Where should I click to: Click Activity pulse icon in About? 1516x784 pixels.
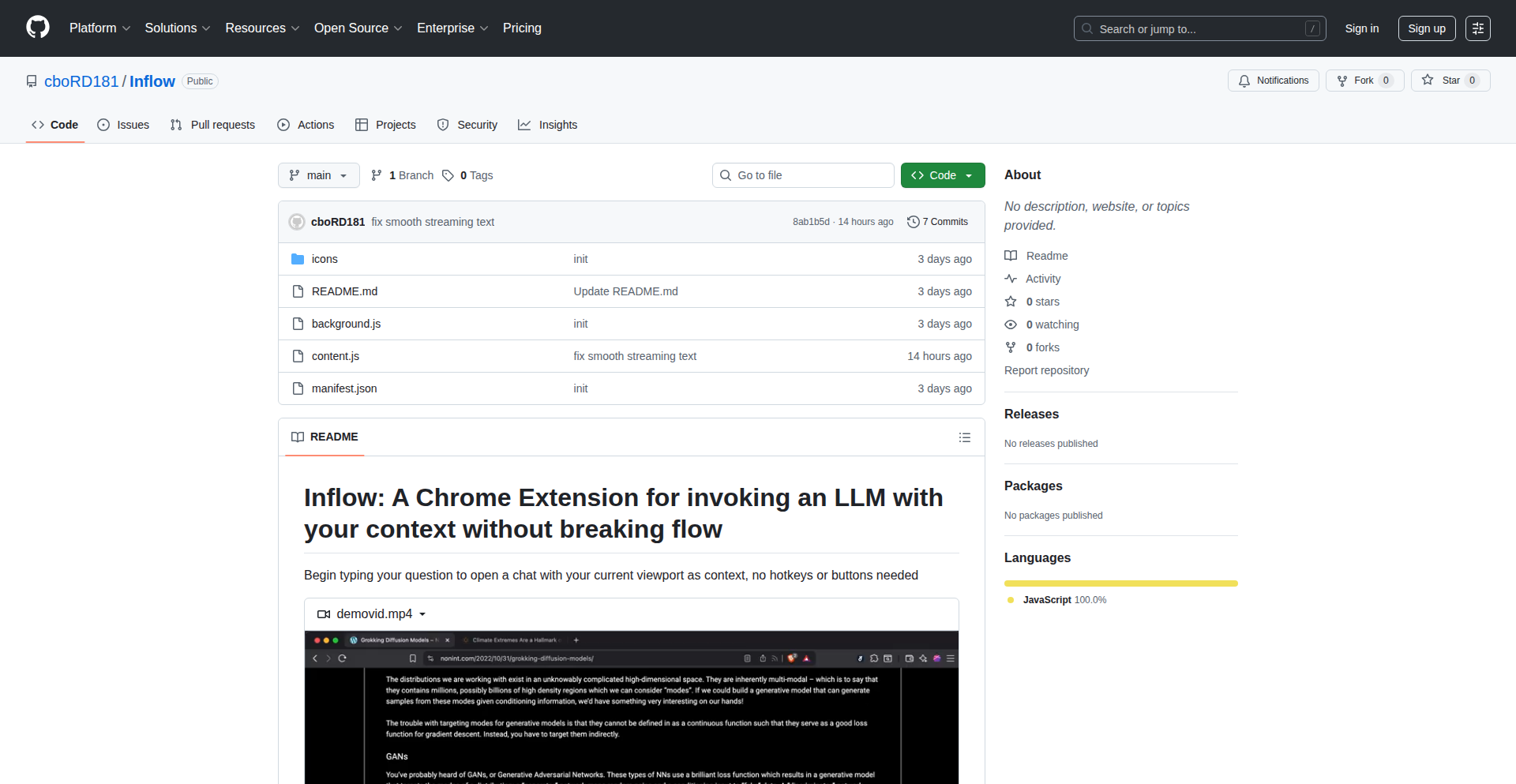(1011, 279)
